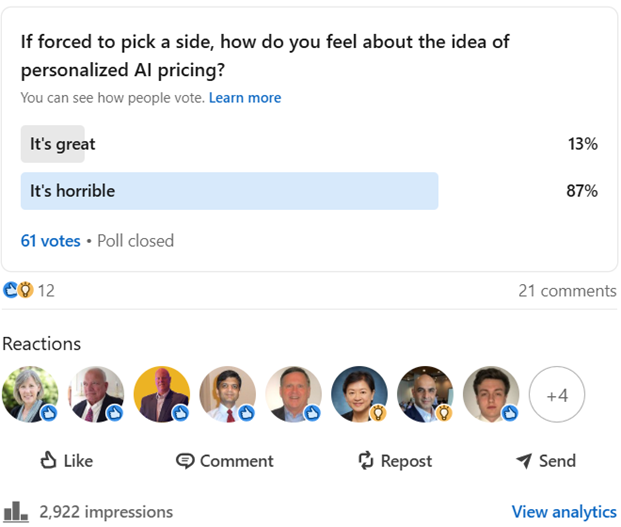Show the 21 comments

pyautogui.click(x=567, y=291)
